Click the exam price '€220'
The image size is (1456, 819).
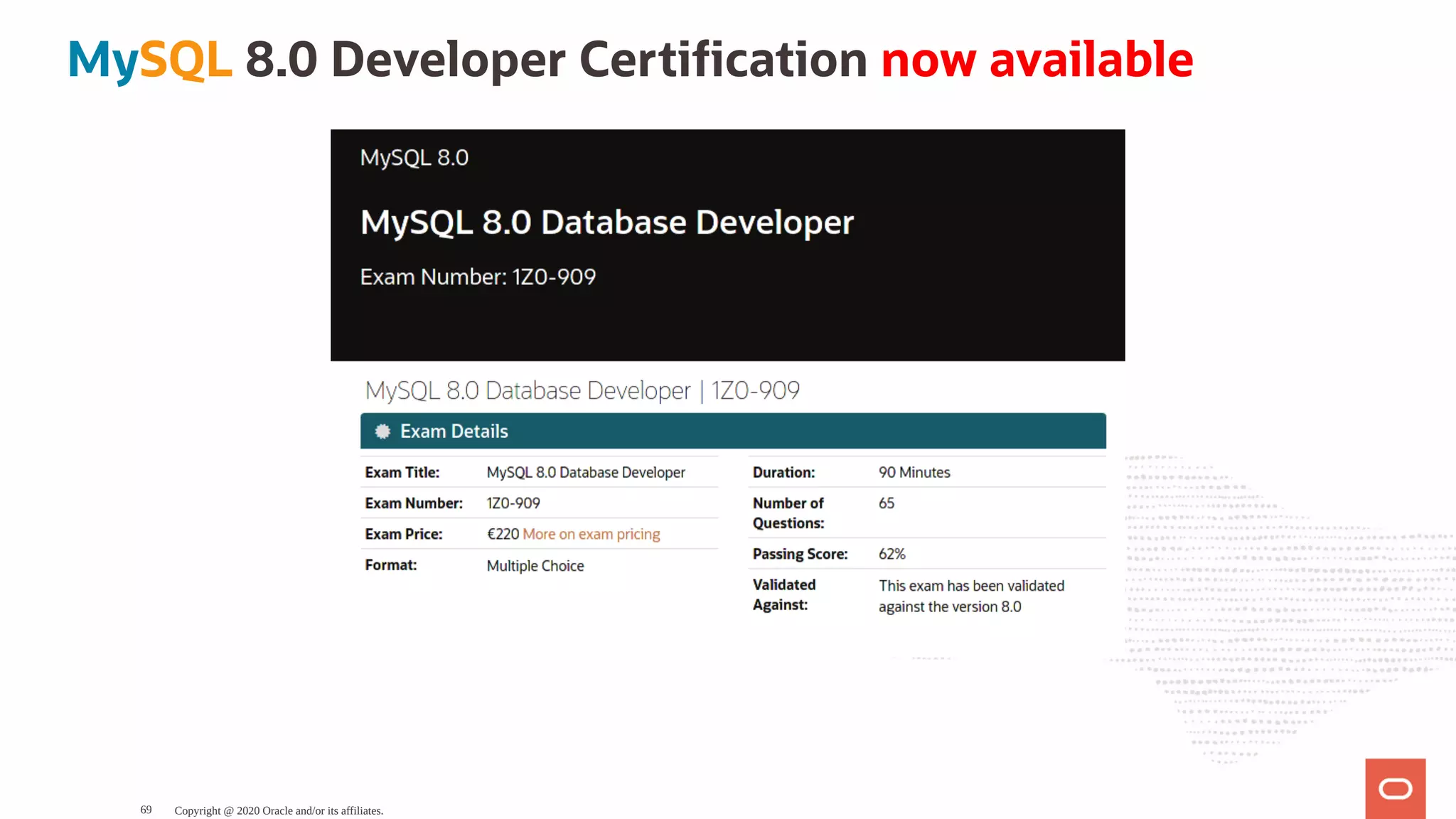coord(503,534)
